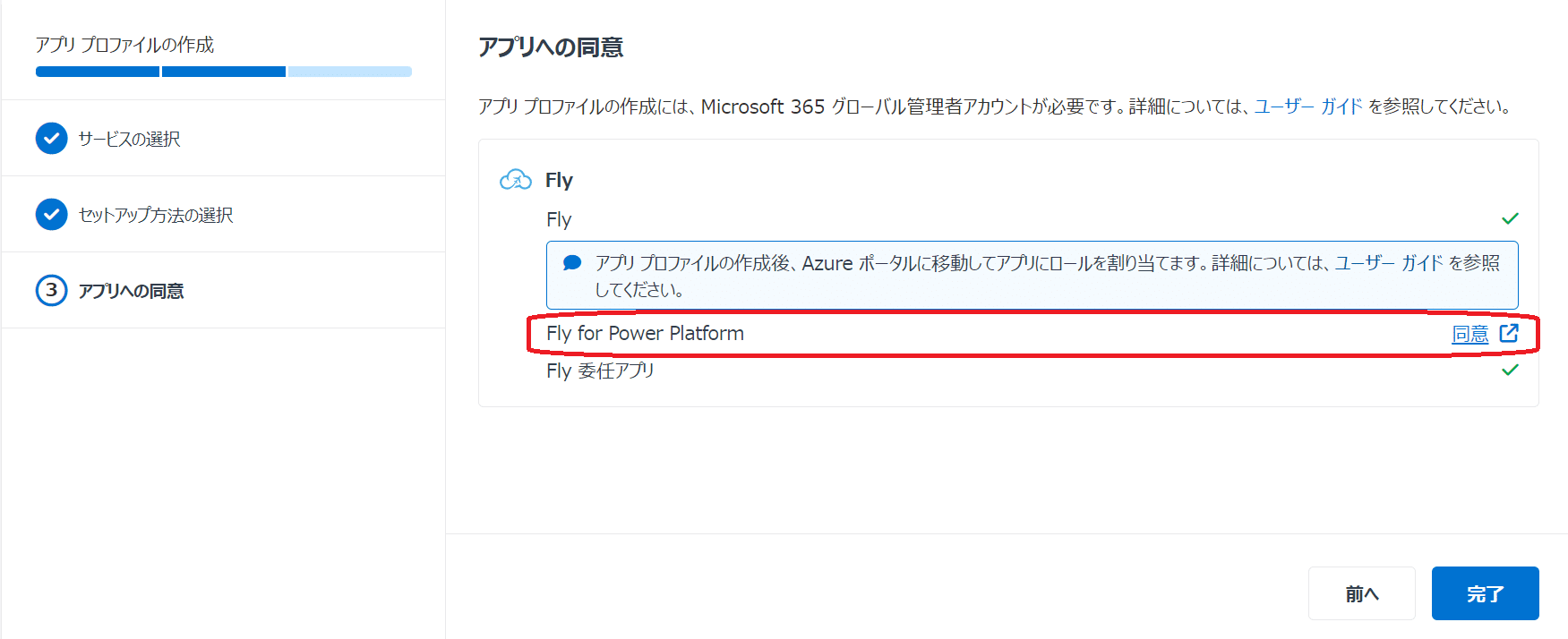Click the bold Fly heading text
This screenshot has width=1568, height=639.
559,180
